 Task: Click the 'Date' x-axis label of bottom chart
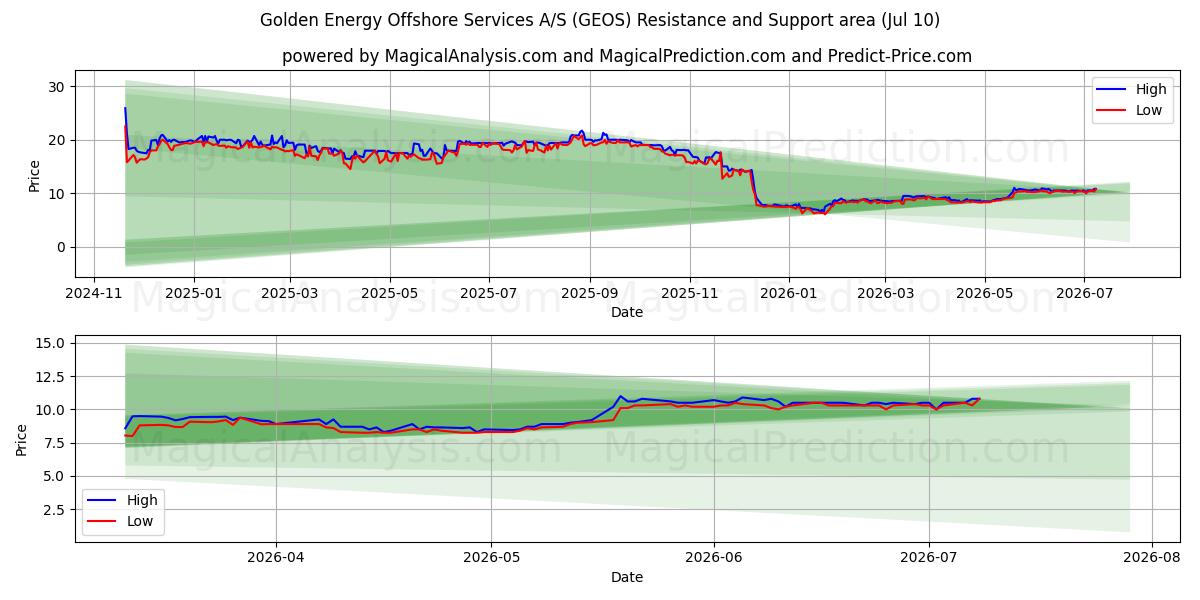click(x=627, y=577)
